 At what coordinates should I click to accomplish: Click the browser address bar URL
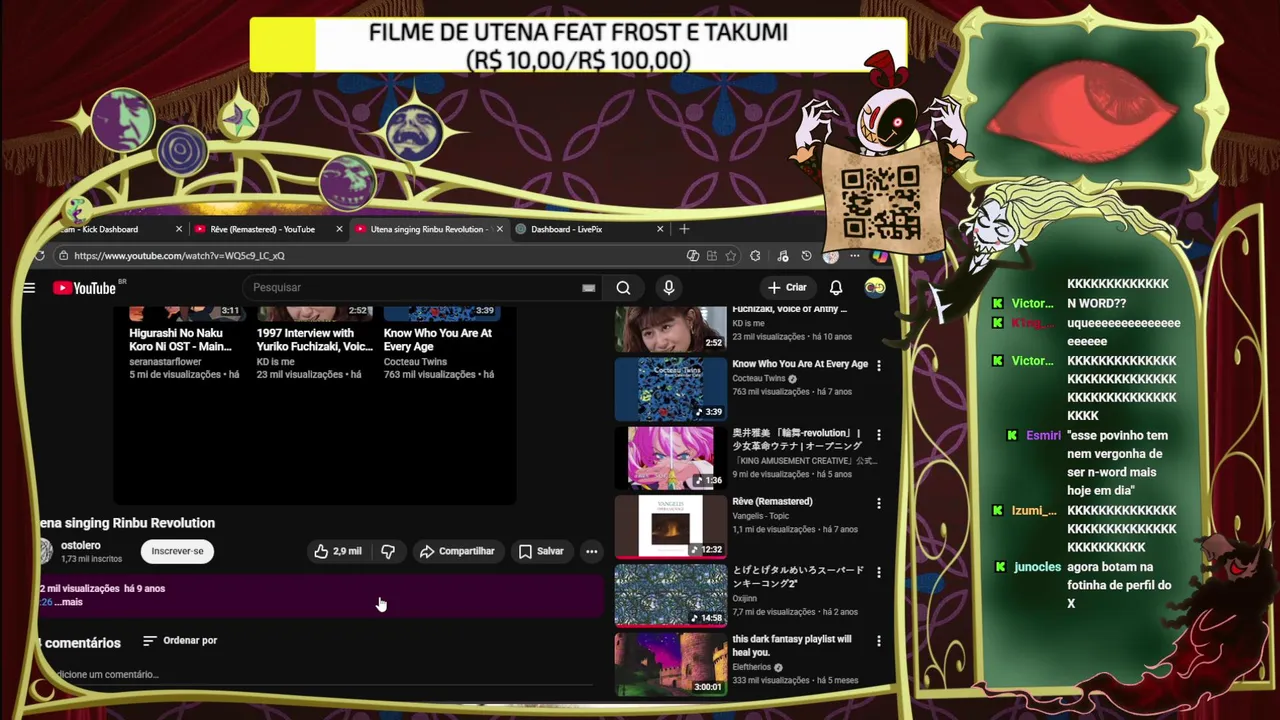(x=179, y=256)
